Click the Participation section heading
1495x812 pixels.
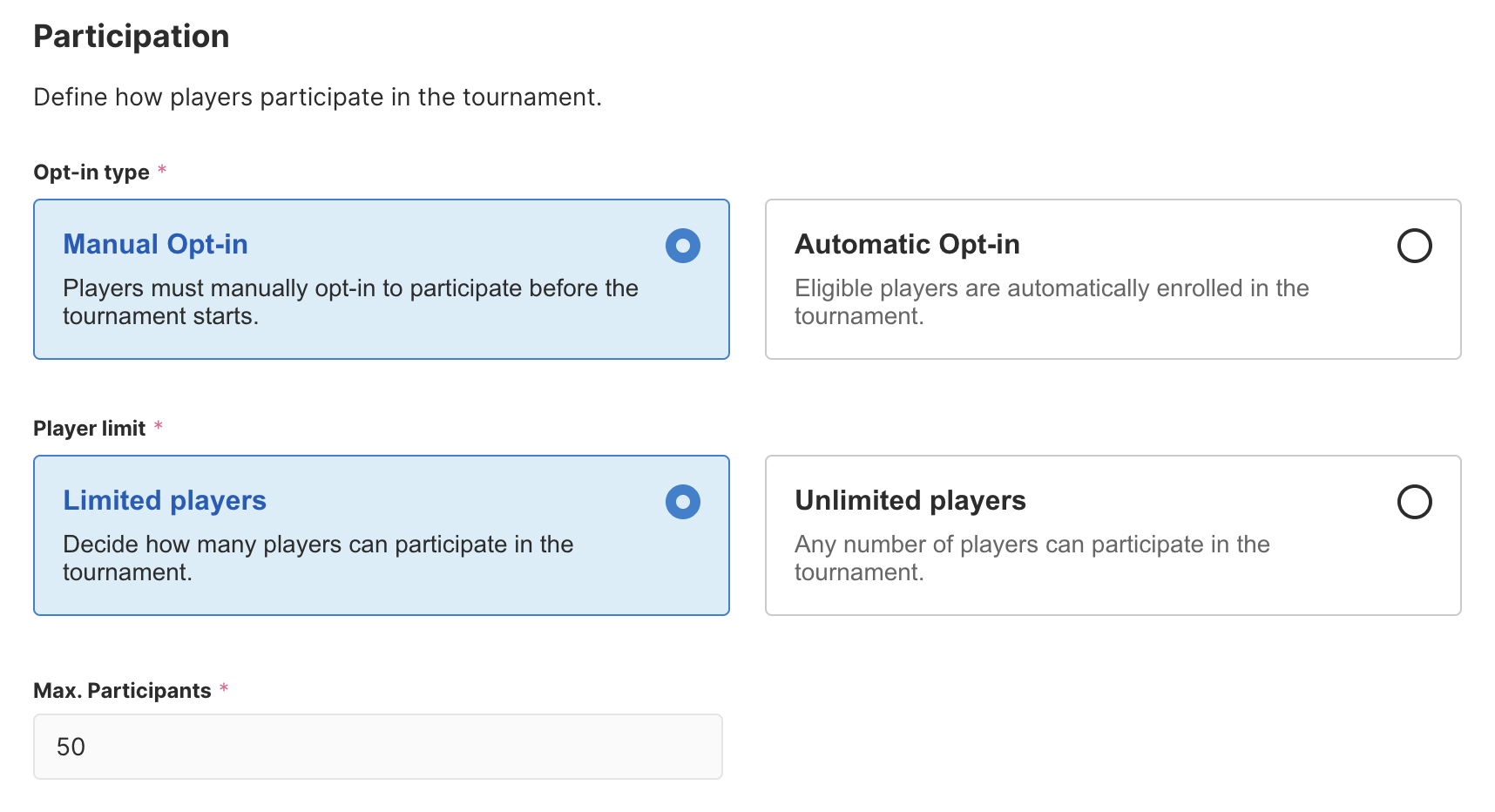pyautogui.click(x=132, y=37)
